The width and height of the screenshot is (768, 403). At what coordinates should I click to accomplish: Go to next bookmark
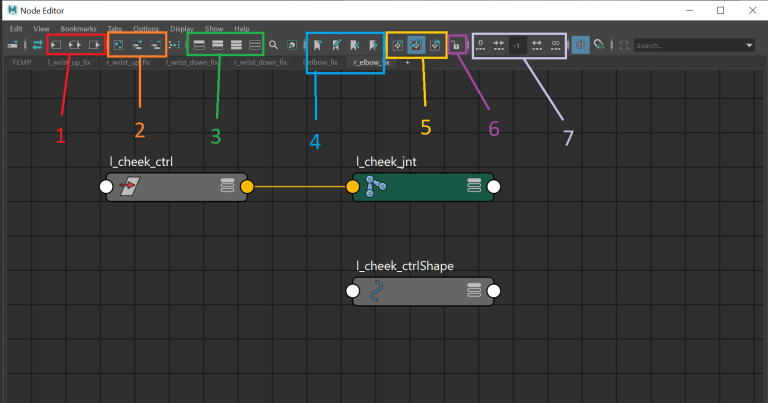coord(373,45)
